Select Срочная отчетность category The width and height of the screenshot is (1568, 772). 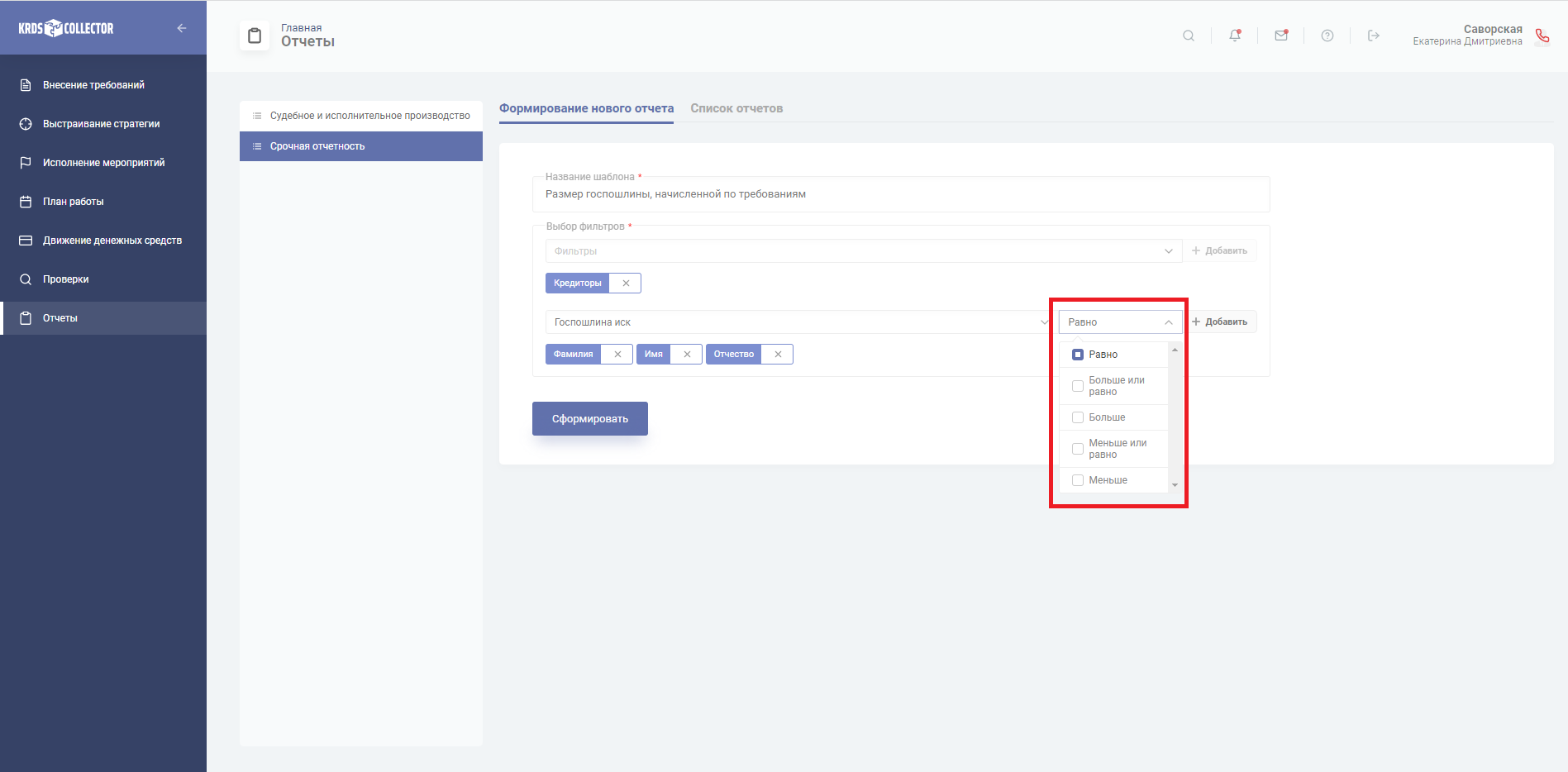(x=361, y=146)
